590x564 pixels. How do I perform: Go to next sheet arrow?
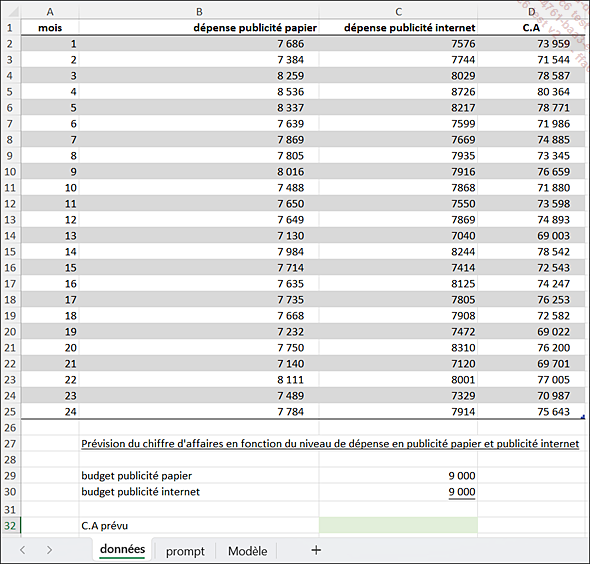[x=49, y=550]
